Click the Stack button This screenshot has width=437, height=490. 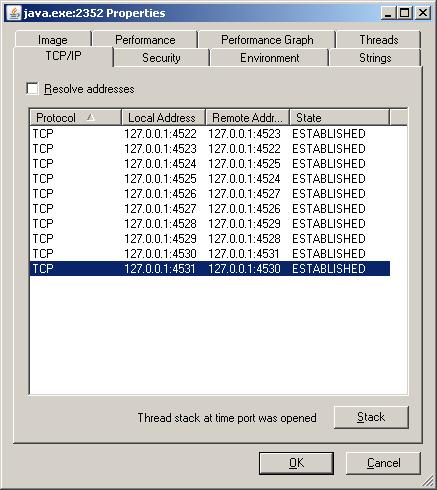click(371, 417)
